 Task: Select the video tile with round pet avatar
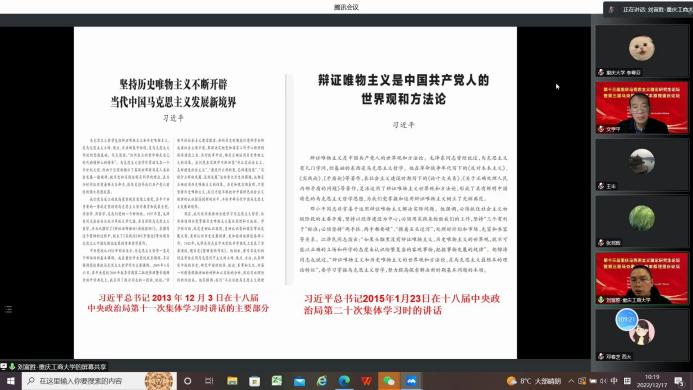point(642,50)
